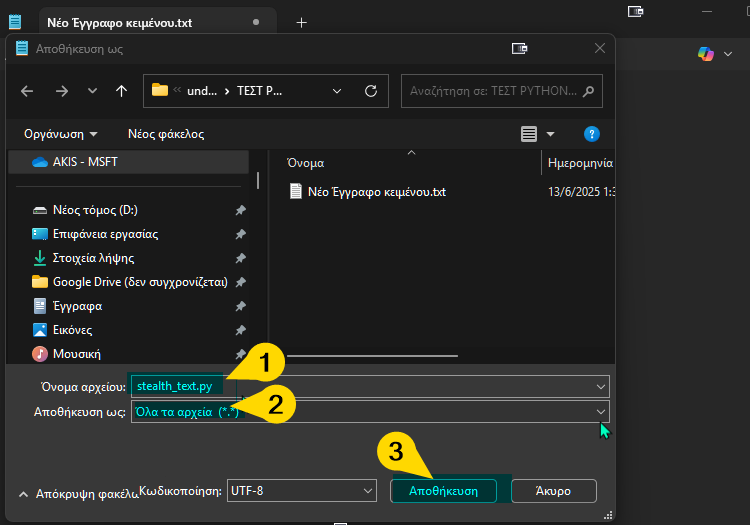
Task: Click the ΤΕΣΤ P... breadcrumb segment
Action: tap(259, 91)
